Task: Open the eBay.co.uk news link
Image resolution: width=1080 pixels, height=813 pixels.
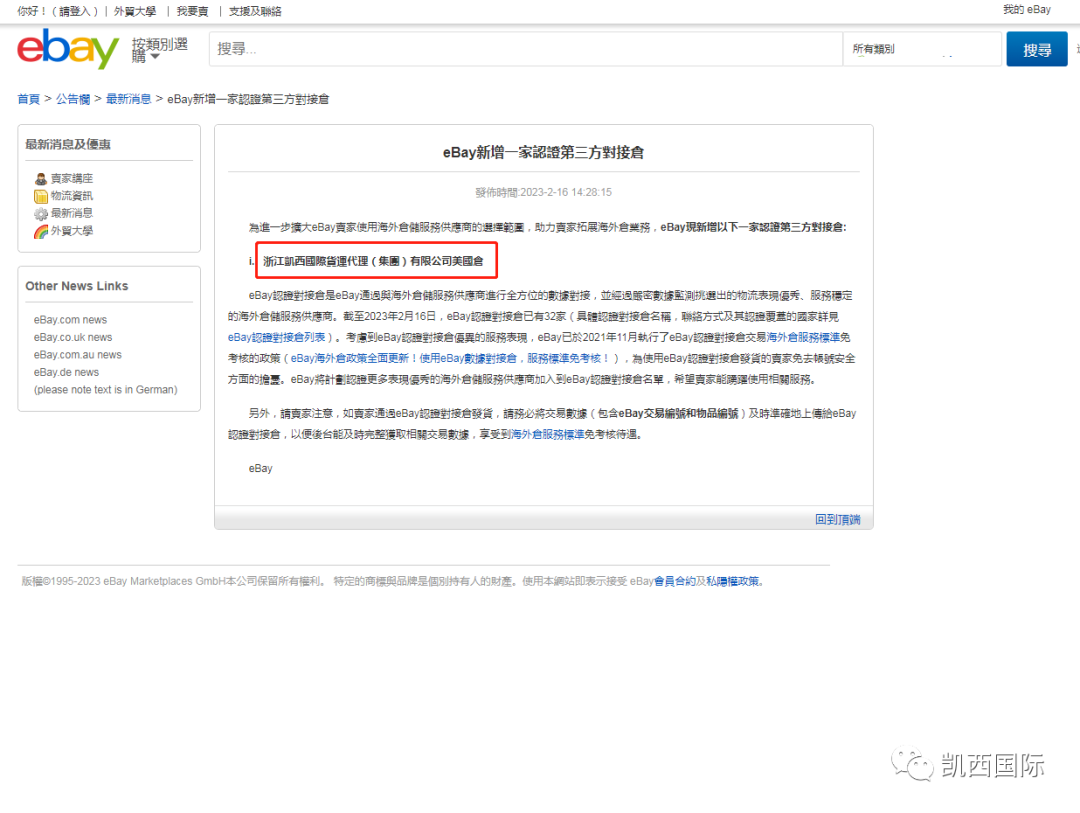Action: coord(72,337)
